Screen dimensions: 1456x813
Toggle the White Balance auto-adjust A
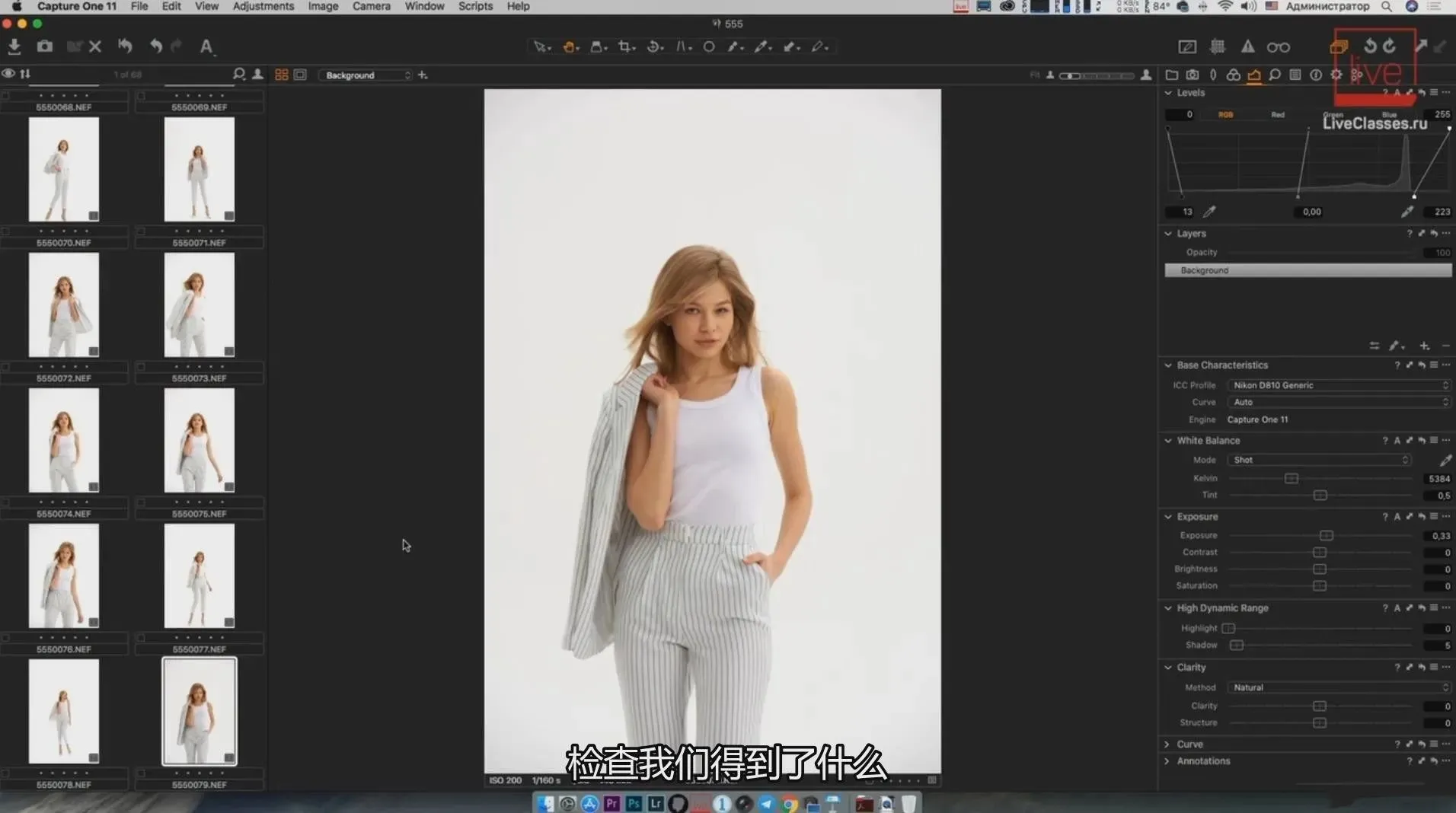(1397, 440)
